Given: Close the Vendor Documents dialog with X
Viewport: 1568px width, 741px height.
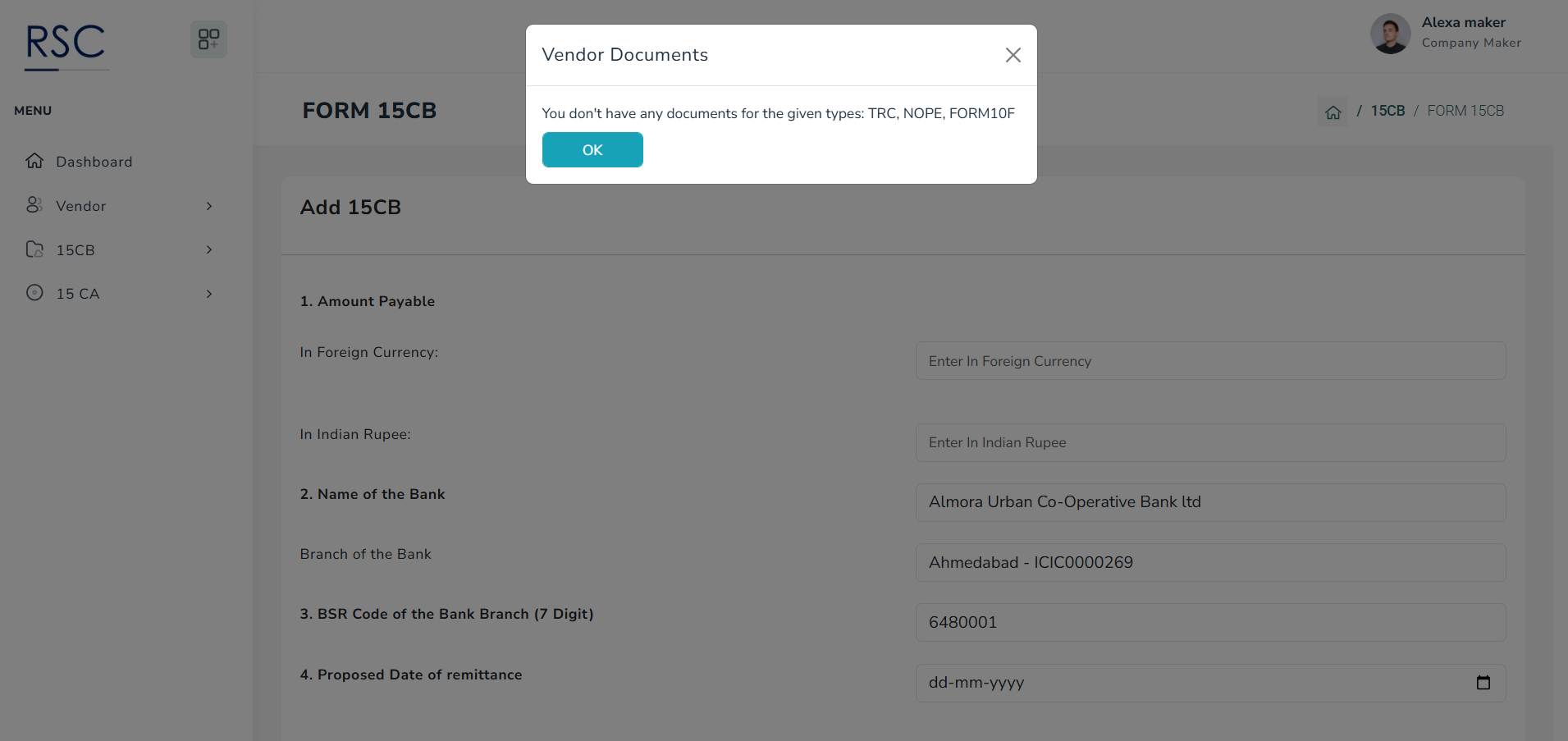Looking at the screenshot, I should [x=1013, y=55].
